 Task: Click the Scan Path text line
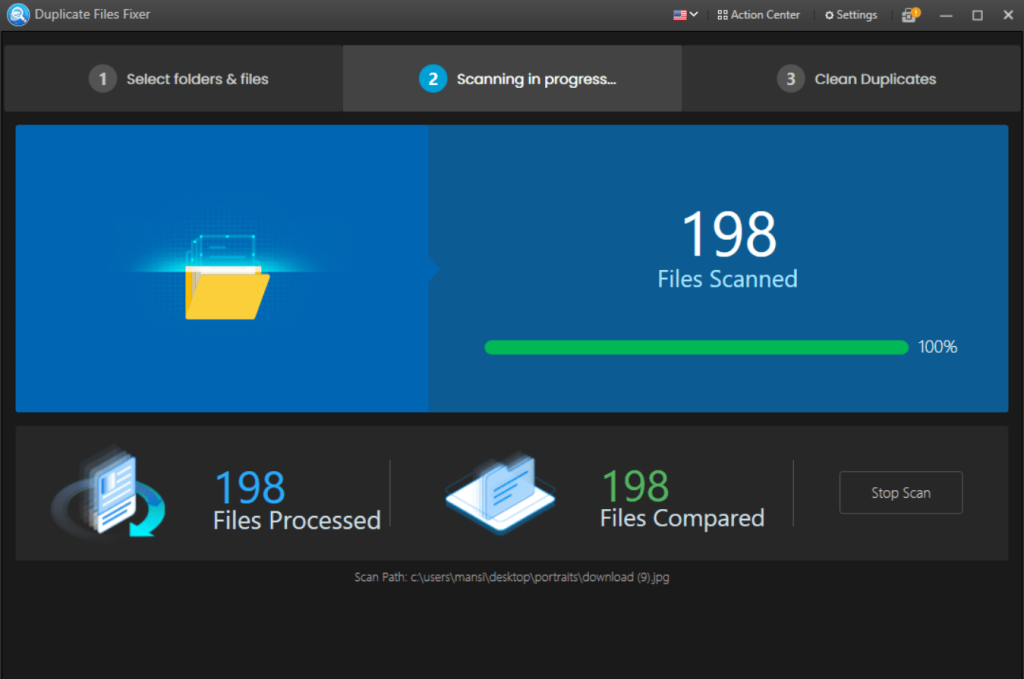(511, 577)
